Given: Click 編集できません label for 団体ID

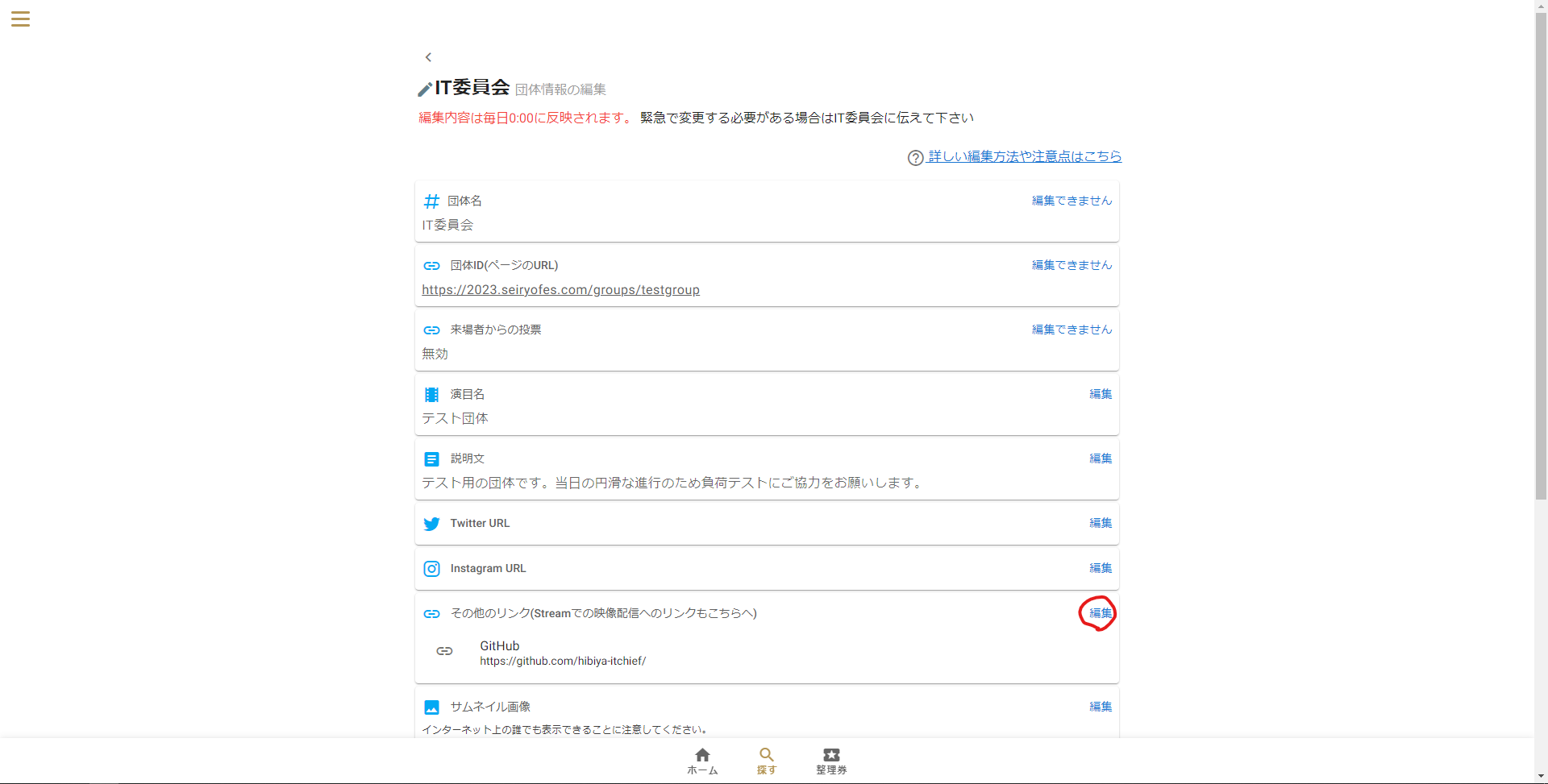Looking at the screenshot, I should [x=1072, y=265].
